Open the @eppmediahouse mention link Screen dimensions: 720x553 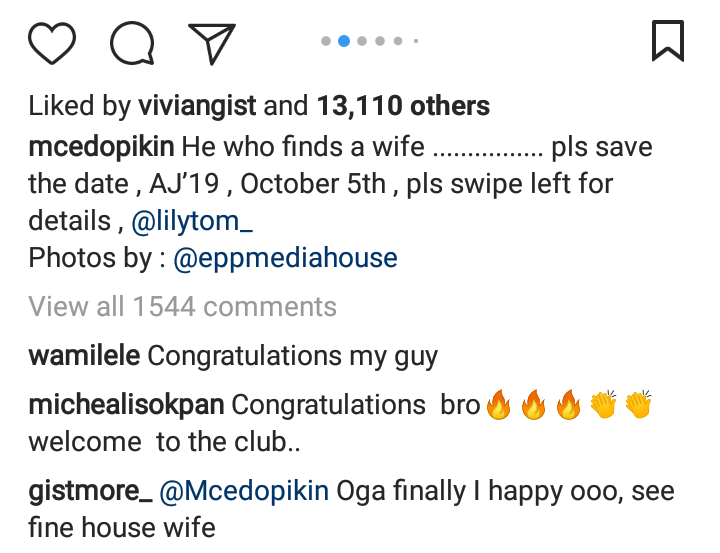click(x=285, y=258)
